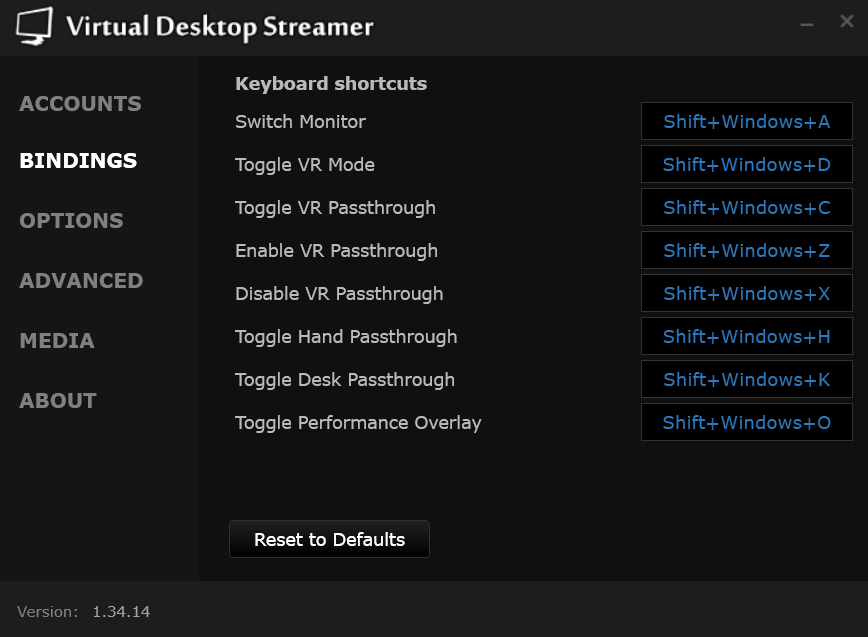Image resolution: width=868 pixels, height=637 pixels.
Task: Close the Virtual Desktop Streamer window
Action: pos(846,22)
